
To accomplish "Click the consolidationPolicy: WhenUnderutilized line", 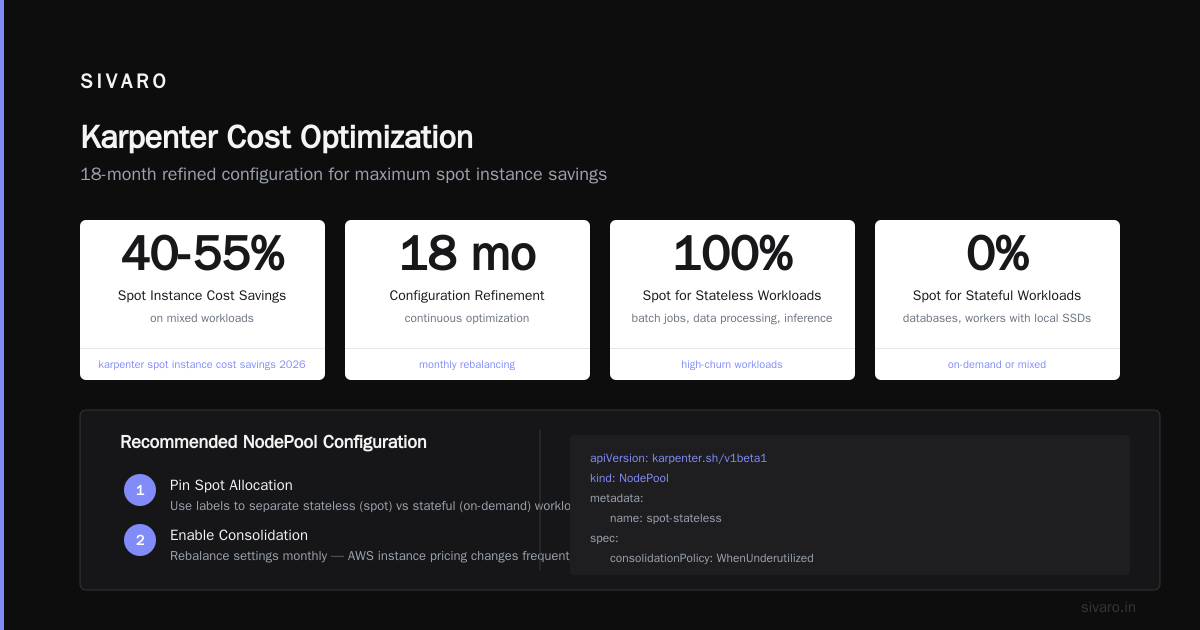I will point(712,558).
